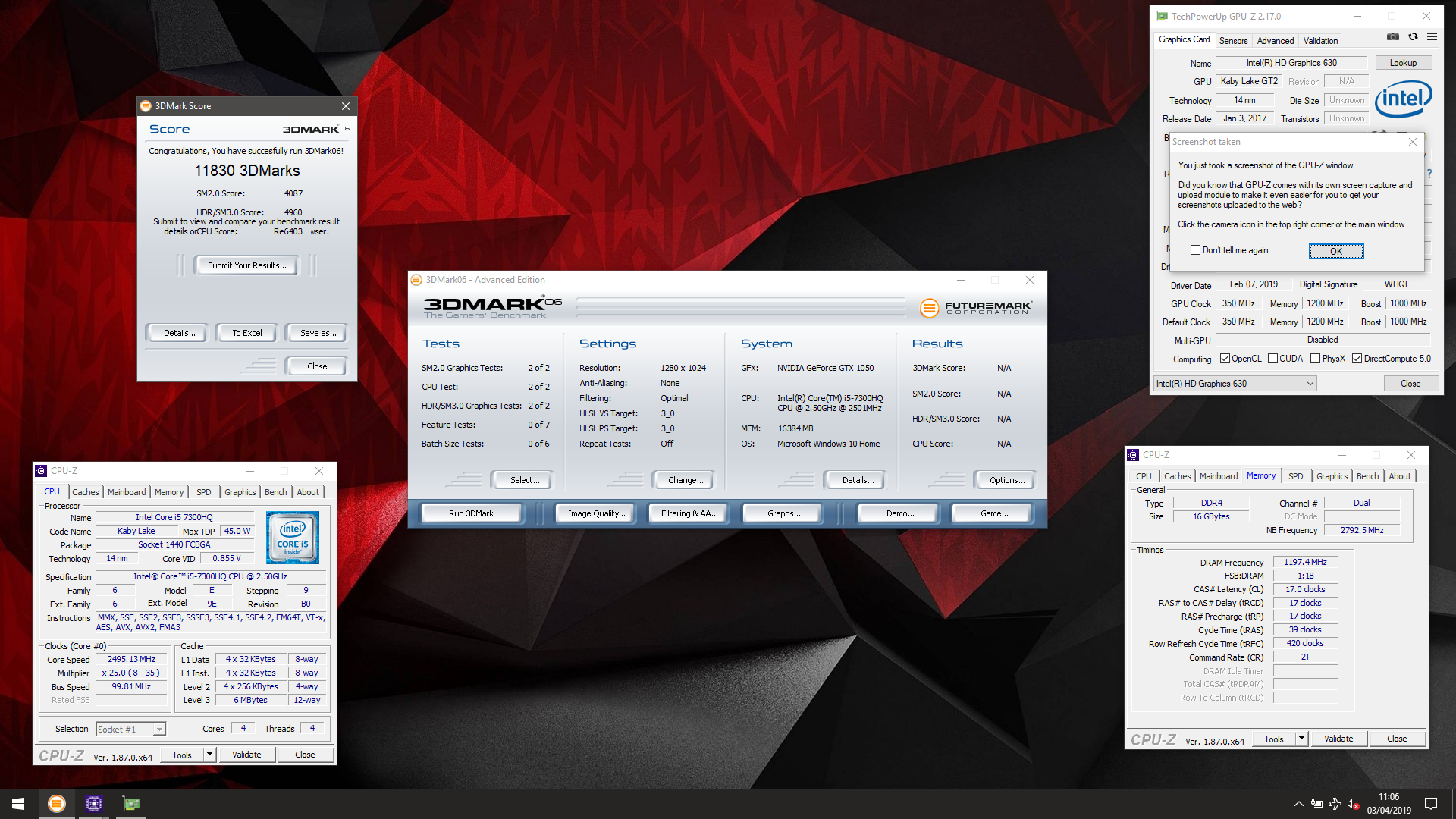Click the Futuremark Corporation logo
1456x819 pixels.
click(x=975, y=307)
